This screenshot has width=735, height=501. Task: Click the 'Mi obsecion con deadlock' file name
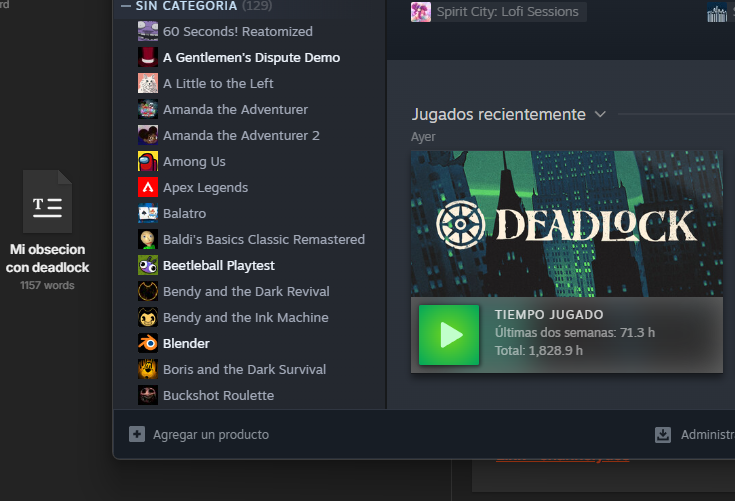pyautogui.click(x=47, y=258)
